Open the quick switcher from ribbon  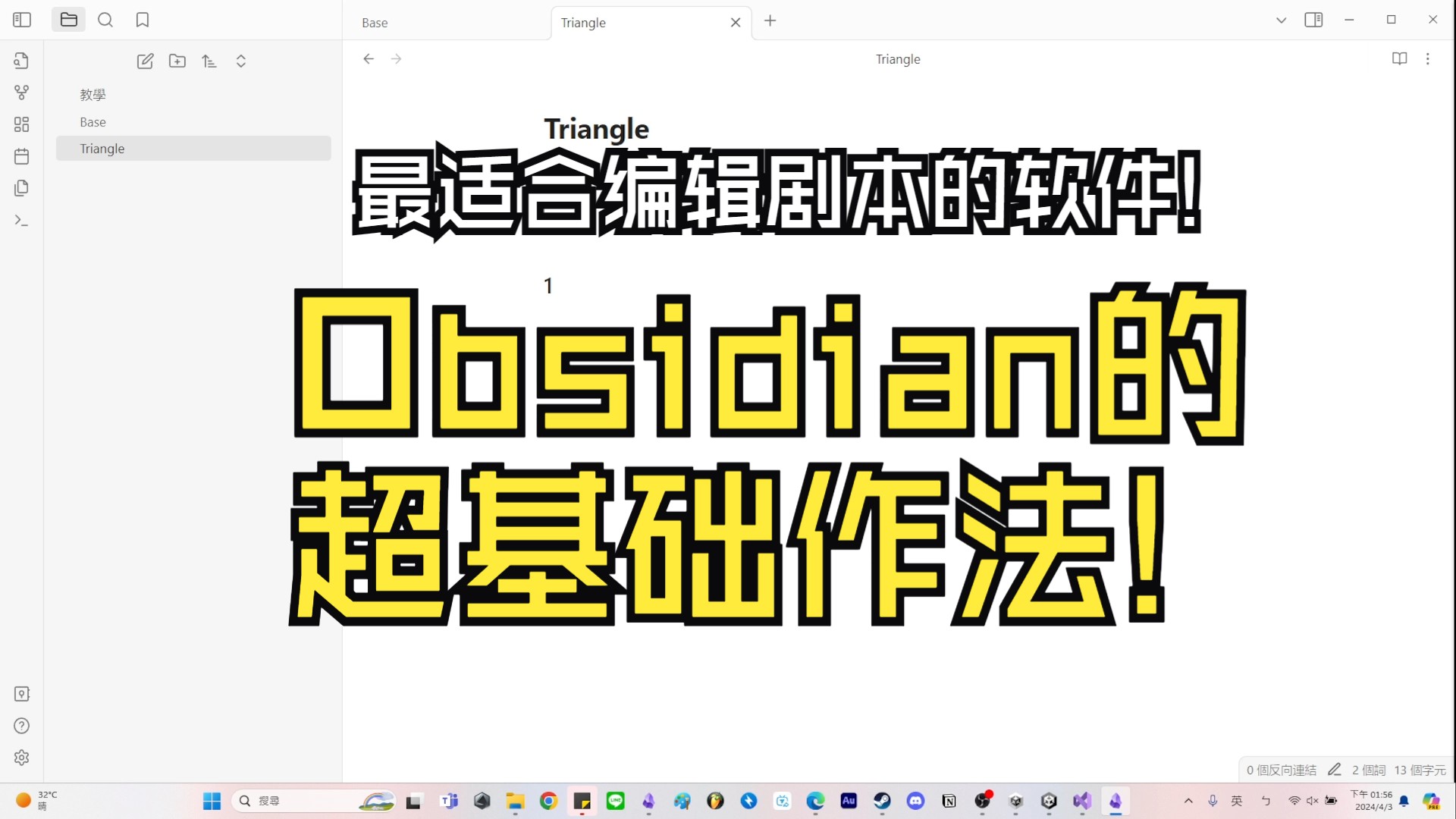click(21, 61)
